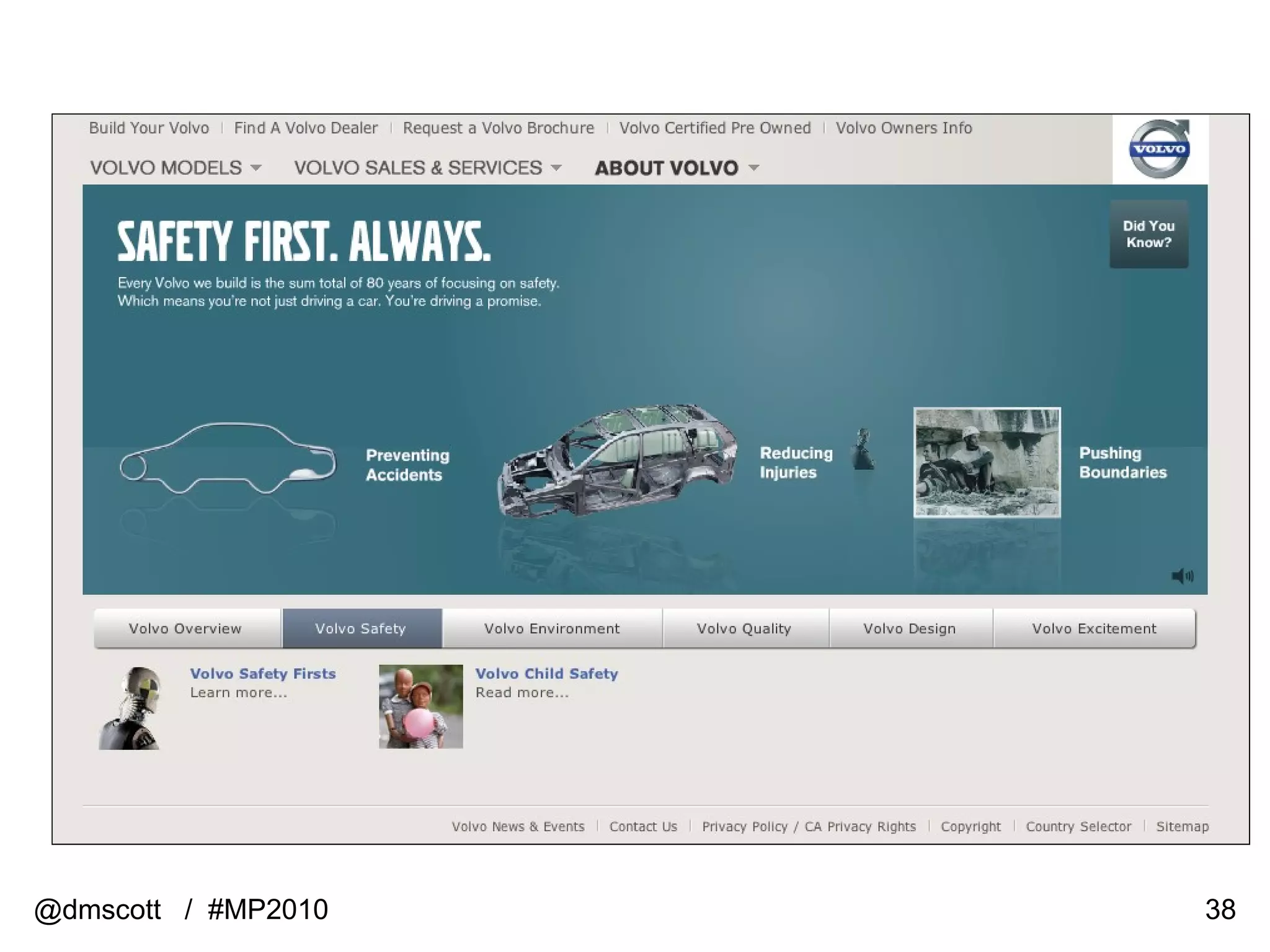Expand VOLVO SALES & SERVICES dropdown

(428, 168)
